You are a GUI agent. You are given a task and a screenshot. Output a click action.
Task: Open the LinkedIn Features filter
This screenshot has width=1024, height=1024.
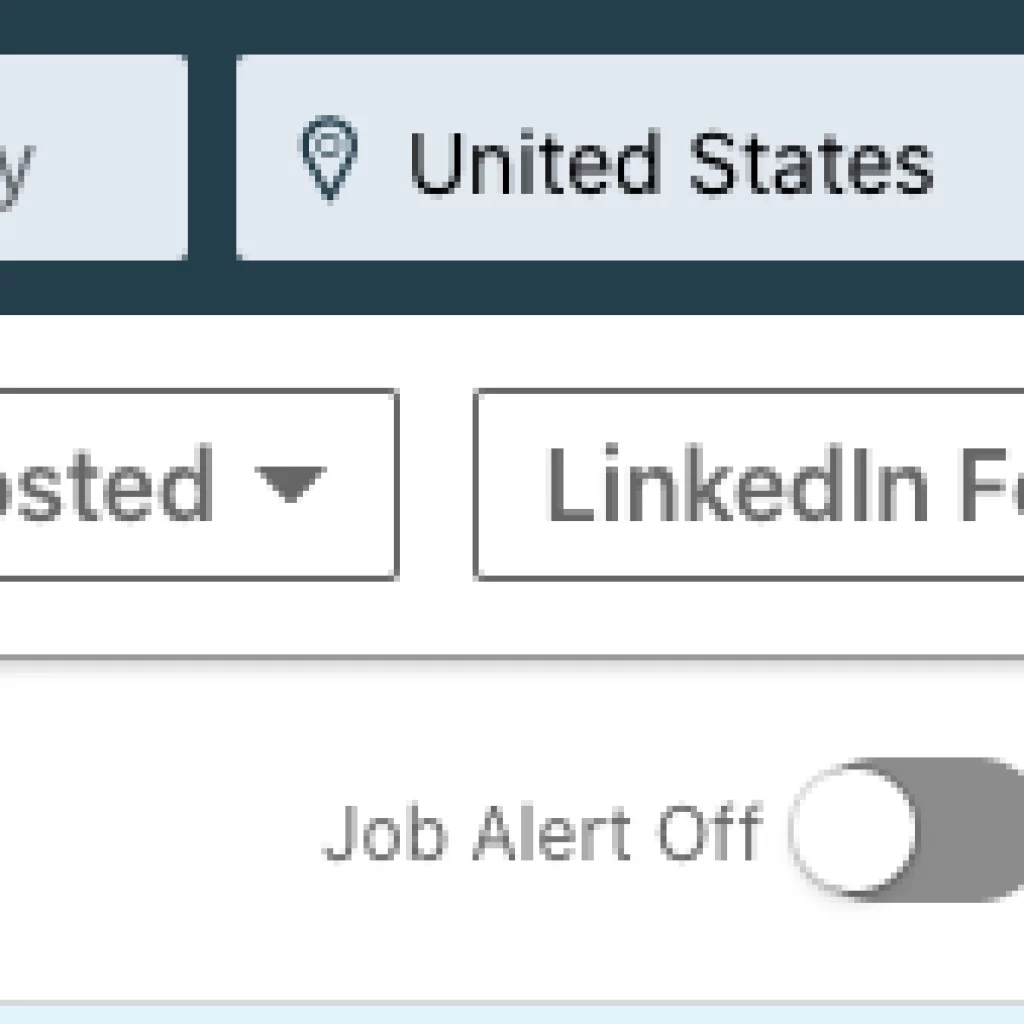749,484
